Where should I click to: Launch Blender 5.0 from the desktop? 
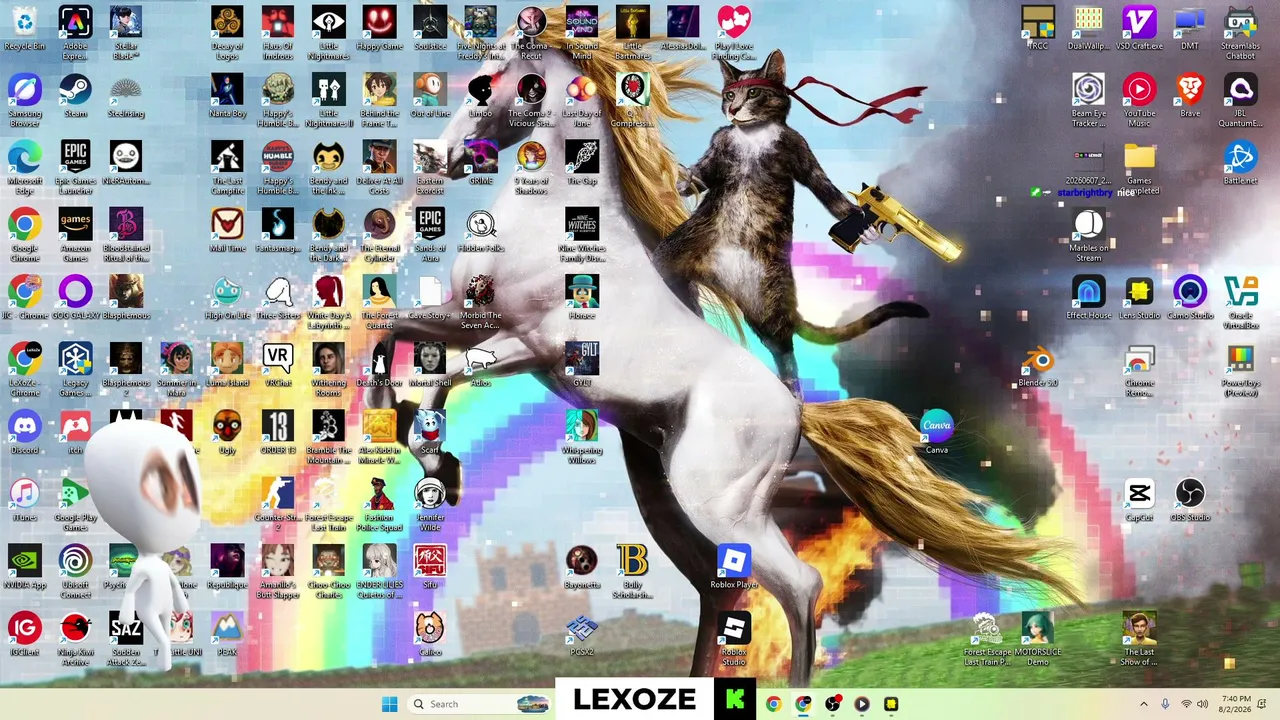[1038, 365]
